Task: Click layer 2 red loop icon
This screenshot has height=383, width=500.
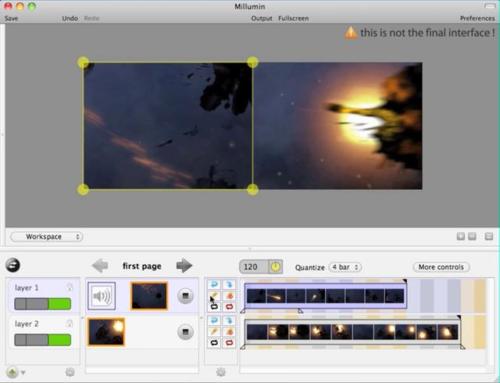Action: pyautogui.click(x=229, y=343)
